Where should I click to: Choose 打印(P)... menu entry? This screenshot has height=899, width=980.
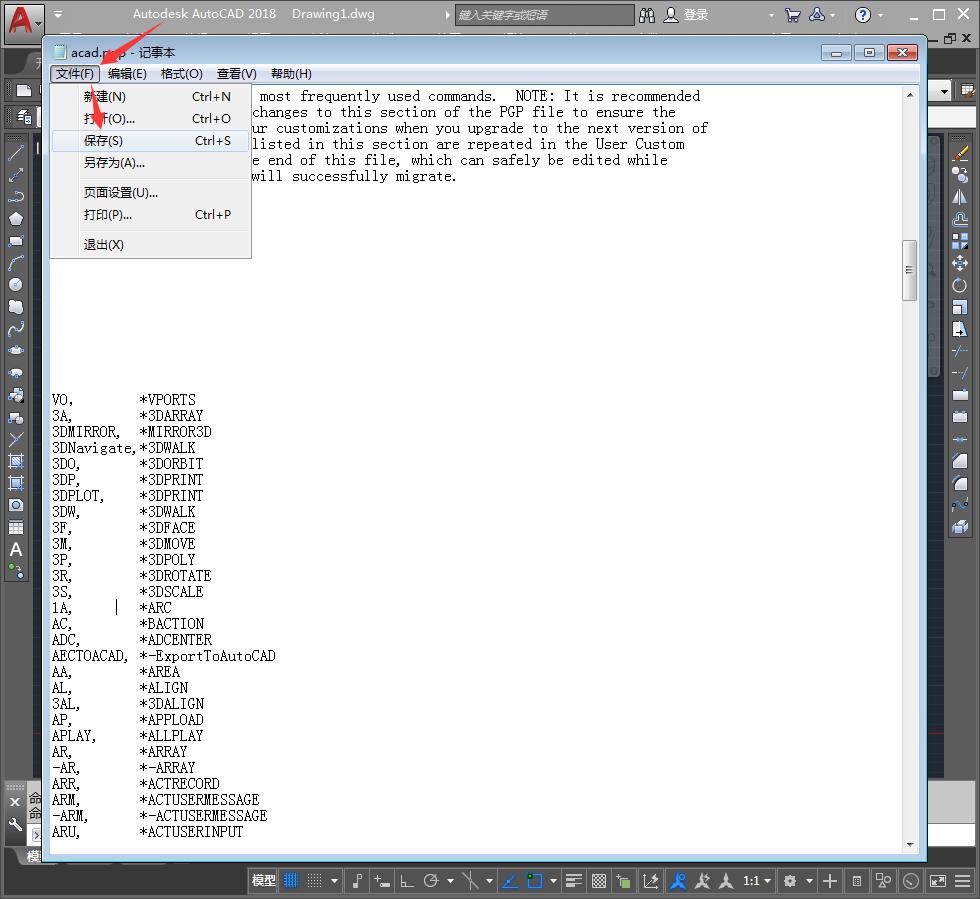point(151,214)
